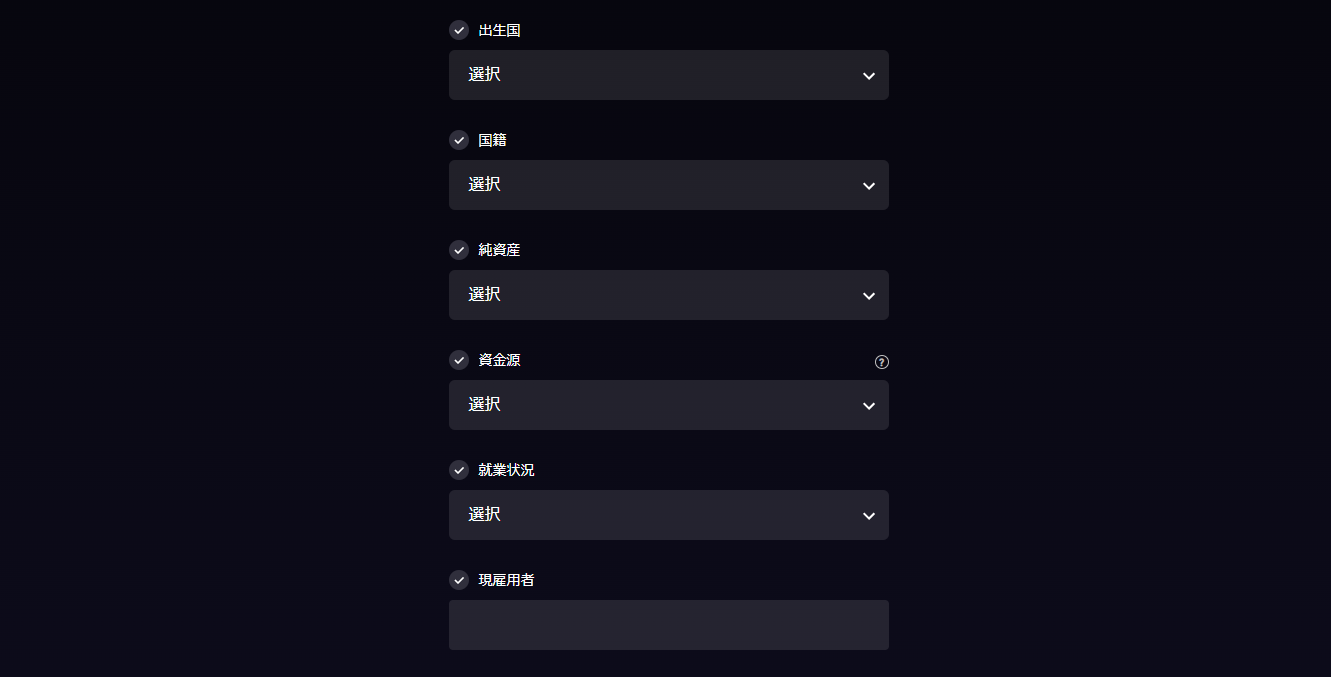Viewport: 1331px width, 677px height.
Task: Open the help question-mark icon for 資金源
Action: click(x=881, y=362)
